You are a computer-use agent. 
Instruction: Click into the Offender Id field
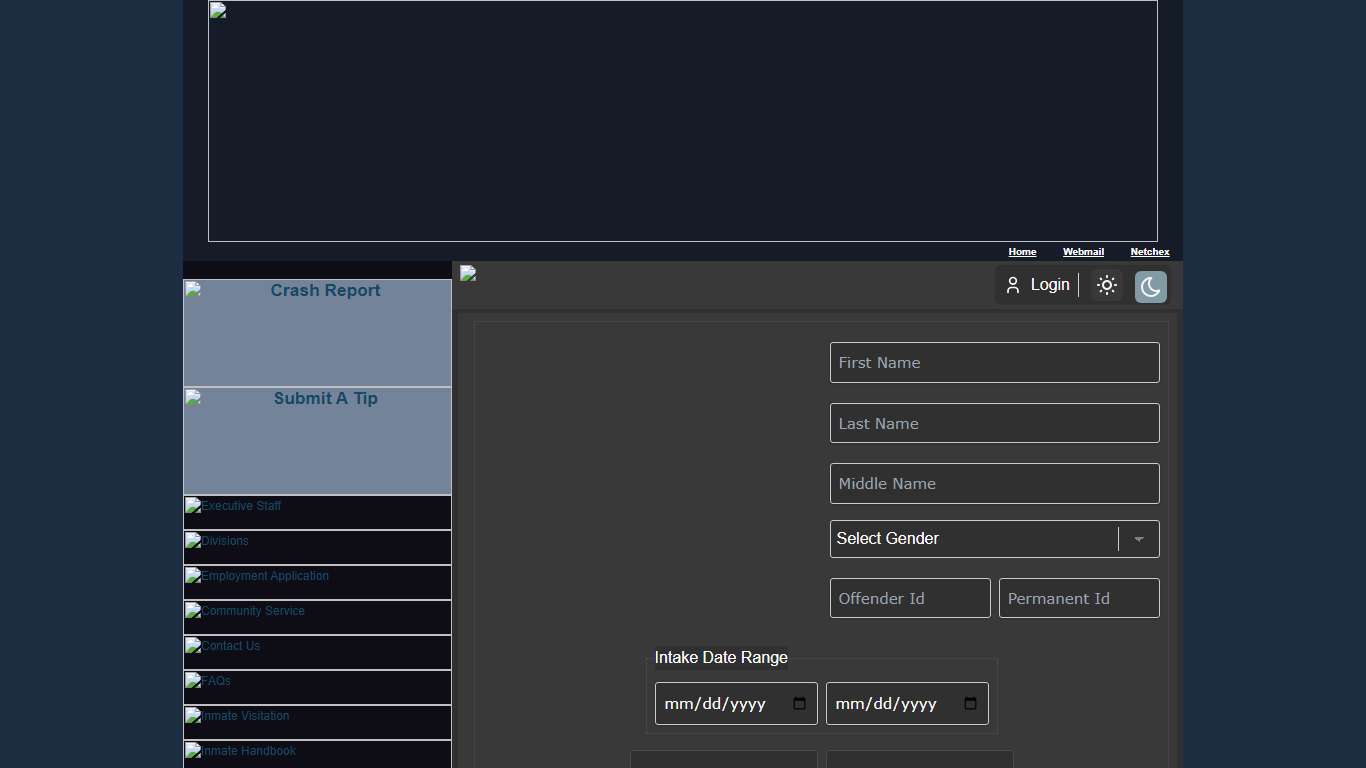910,599
